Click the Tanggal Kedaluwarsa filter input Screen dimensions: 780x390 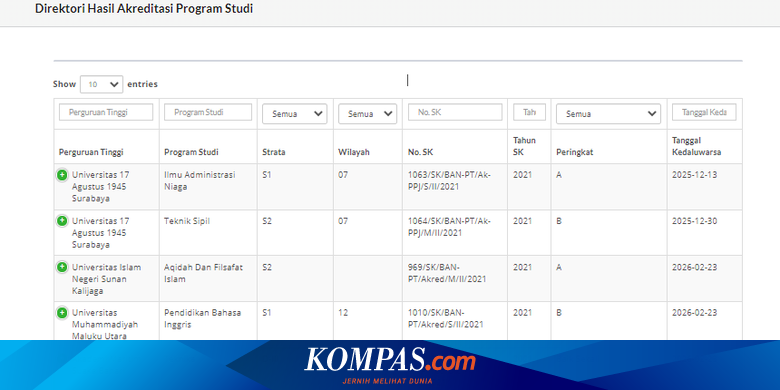click(704, 112)
